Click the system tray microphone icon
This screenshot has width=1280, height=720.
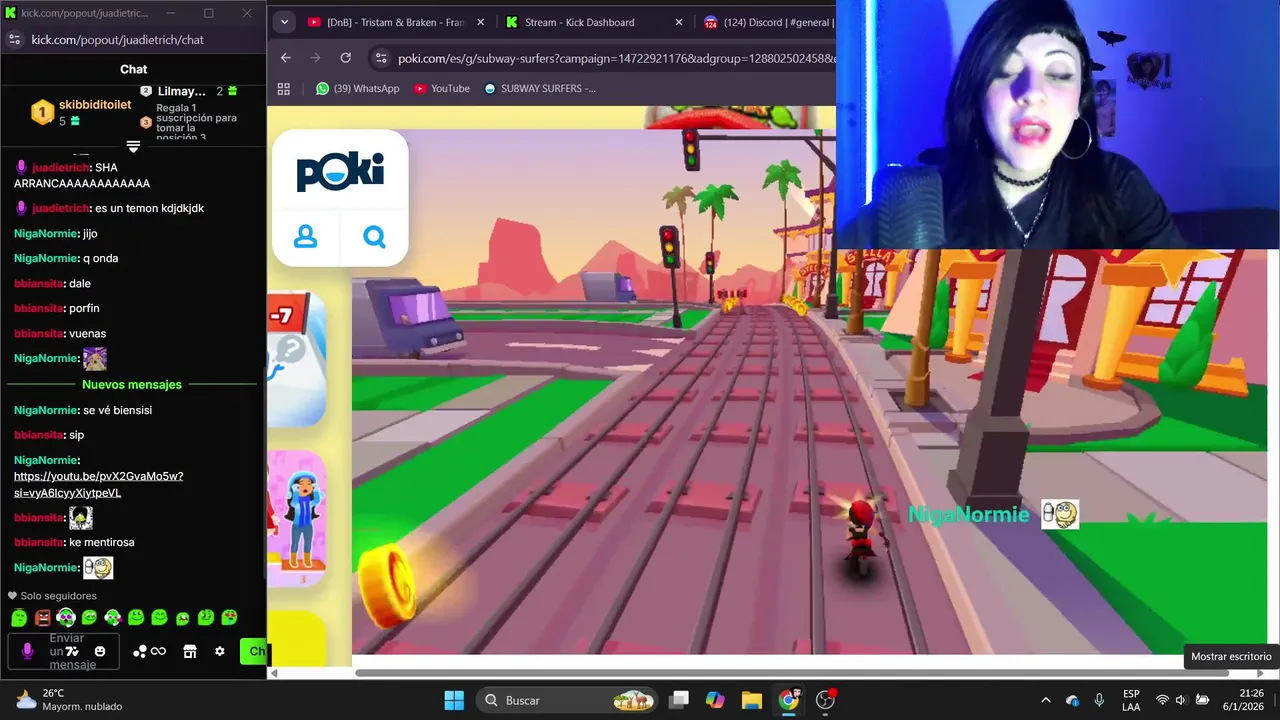point(1099,700)
